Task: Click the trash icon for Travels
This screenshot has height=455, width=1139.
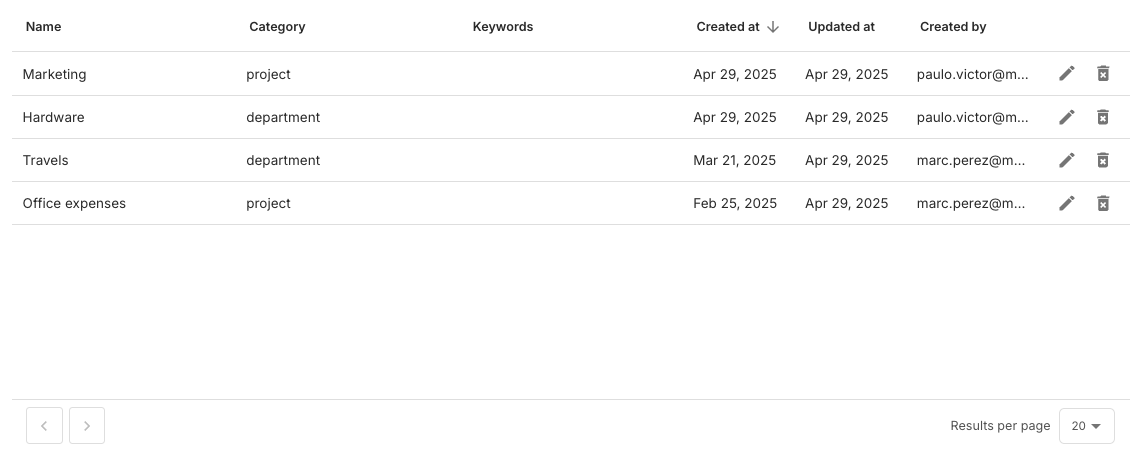Action: 1103,160
